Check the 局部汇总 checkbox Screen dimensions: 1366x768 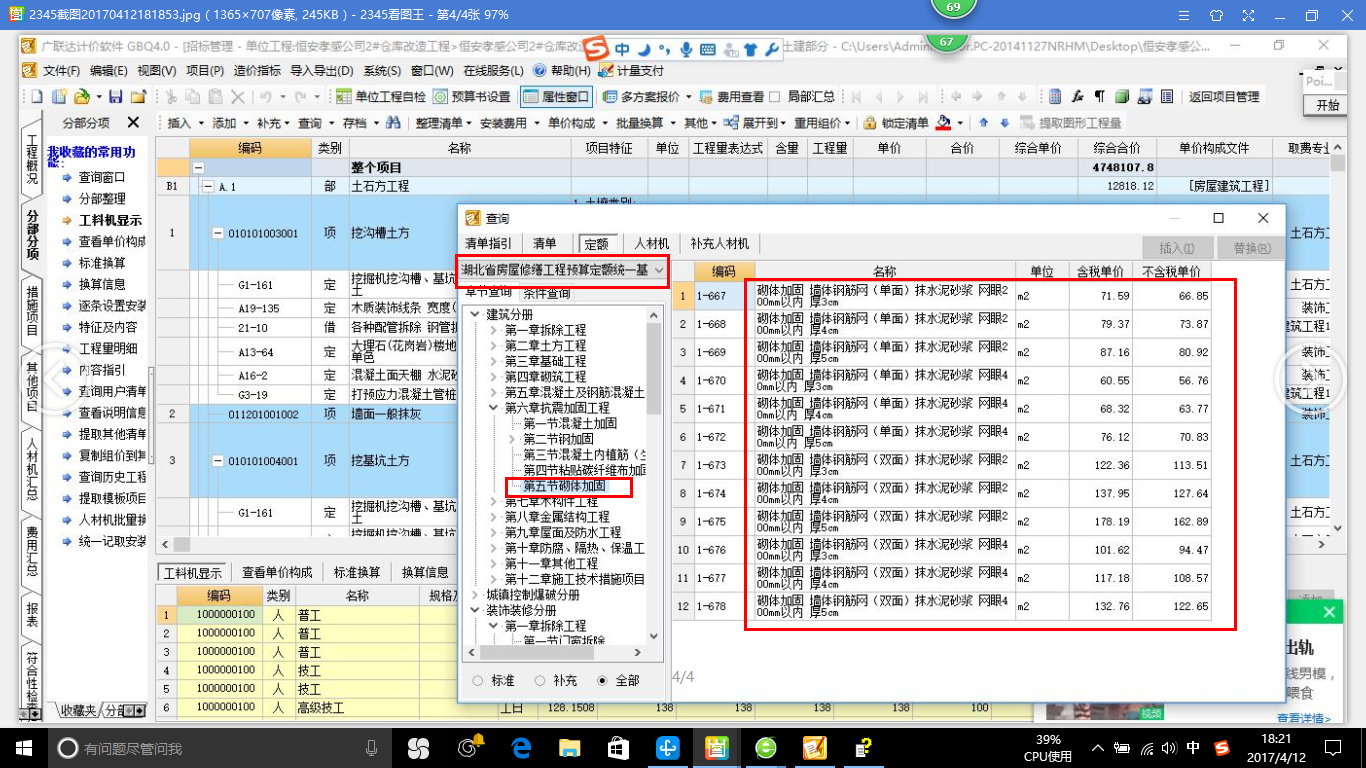(775, 97)
